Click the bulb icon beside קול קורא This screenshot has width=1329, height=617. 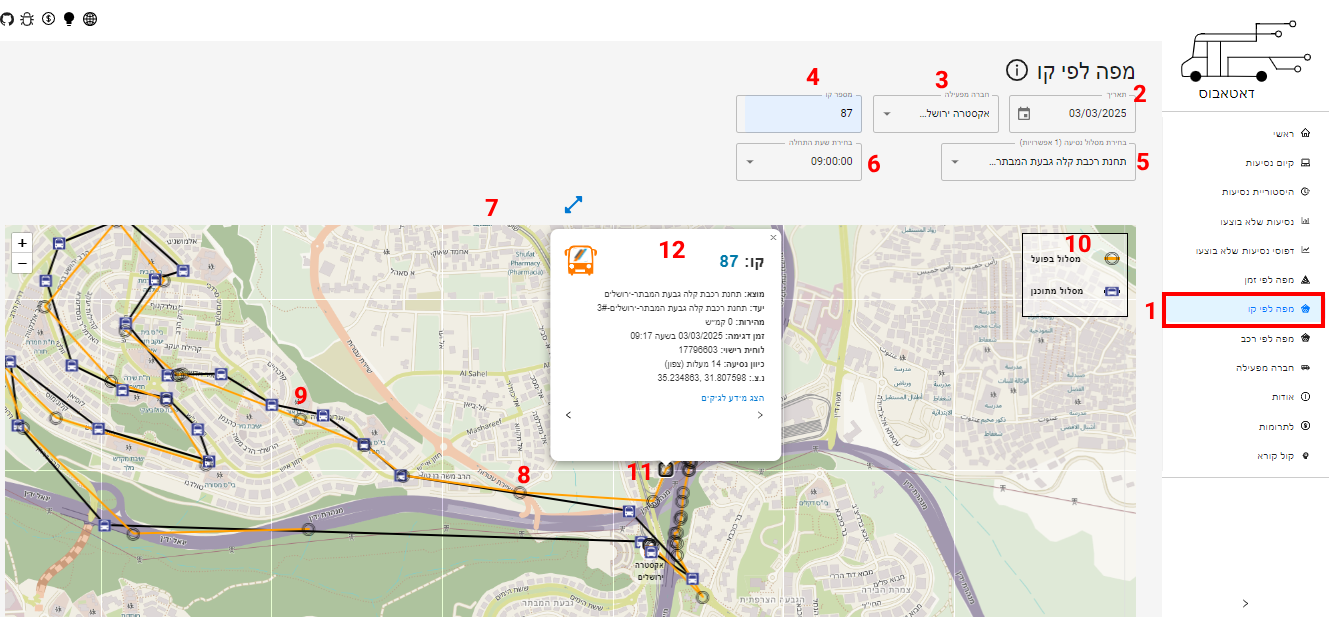1305,456
